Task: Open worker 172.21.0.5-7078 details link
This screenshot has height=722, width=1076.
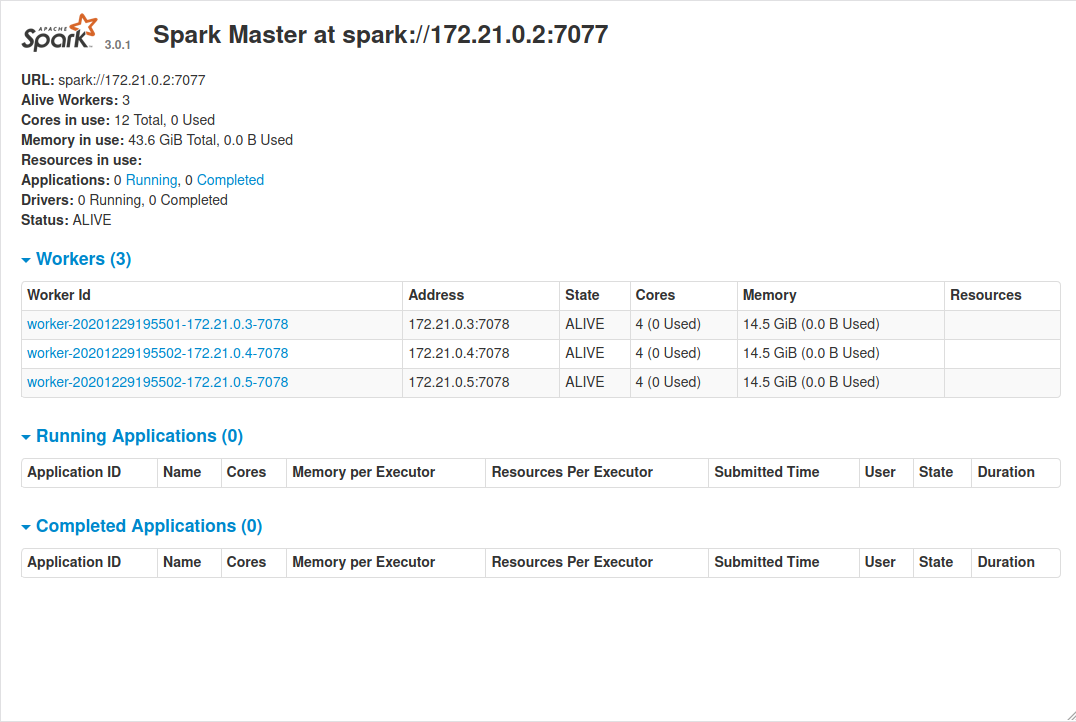Action: point(158,382)
